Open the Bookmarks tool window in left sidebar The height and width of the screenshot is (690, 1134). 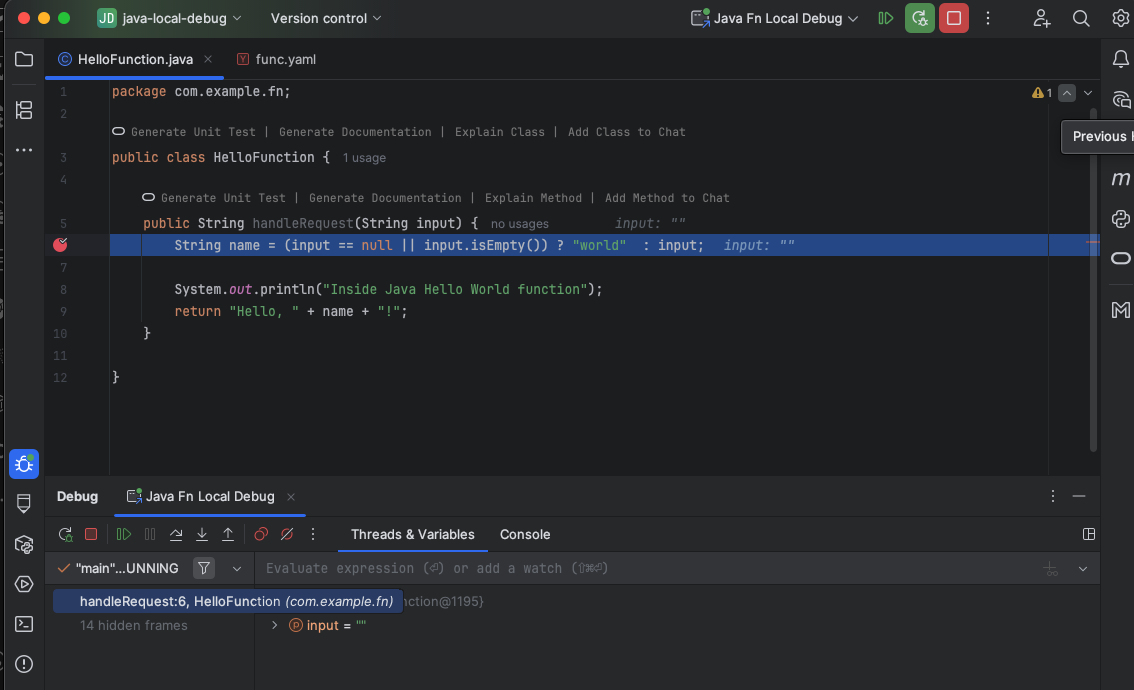click(x=24, y=503)
